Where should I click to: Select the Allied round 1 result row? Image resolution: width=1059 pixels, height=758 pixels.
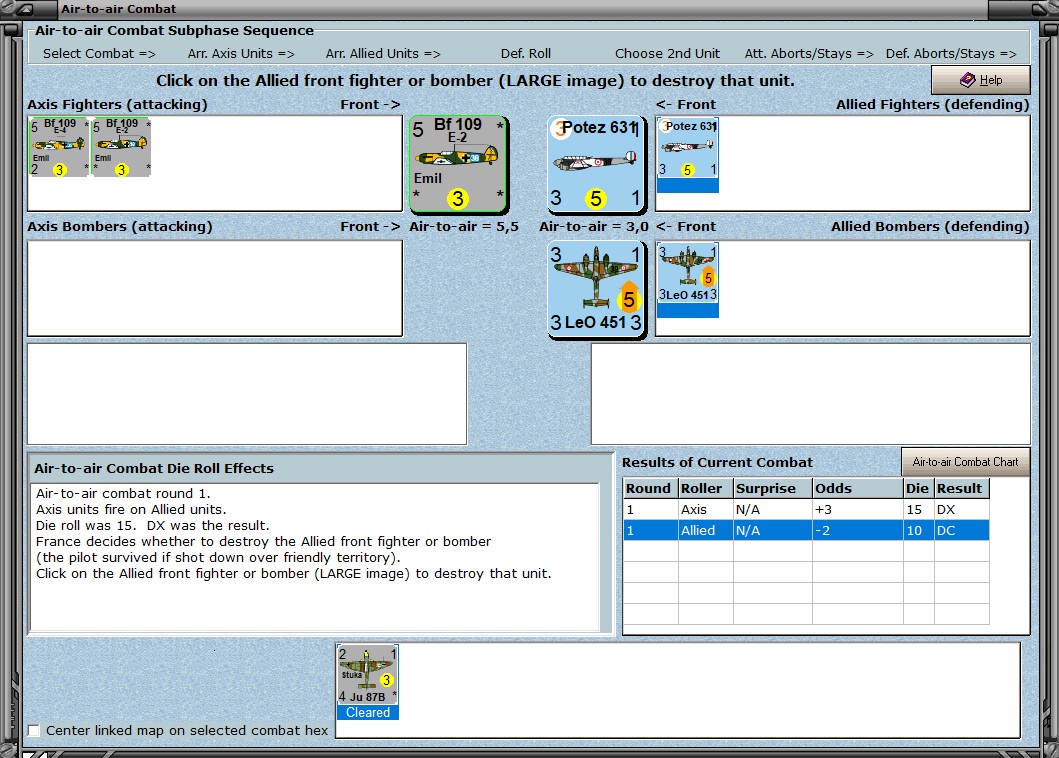pyautogui.click(x=806, y=530)
